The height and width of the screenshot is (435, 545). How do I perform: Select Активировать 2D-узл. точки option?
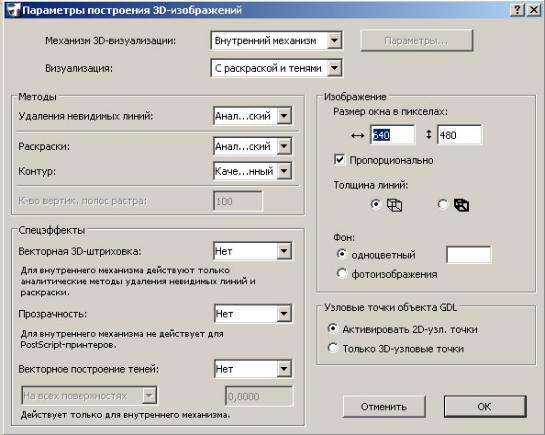coord(333,329)
